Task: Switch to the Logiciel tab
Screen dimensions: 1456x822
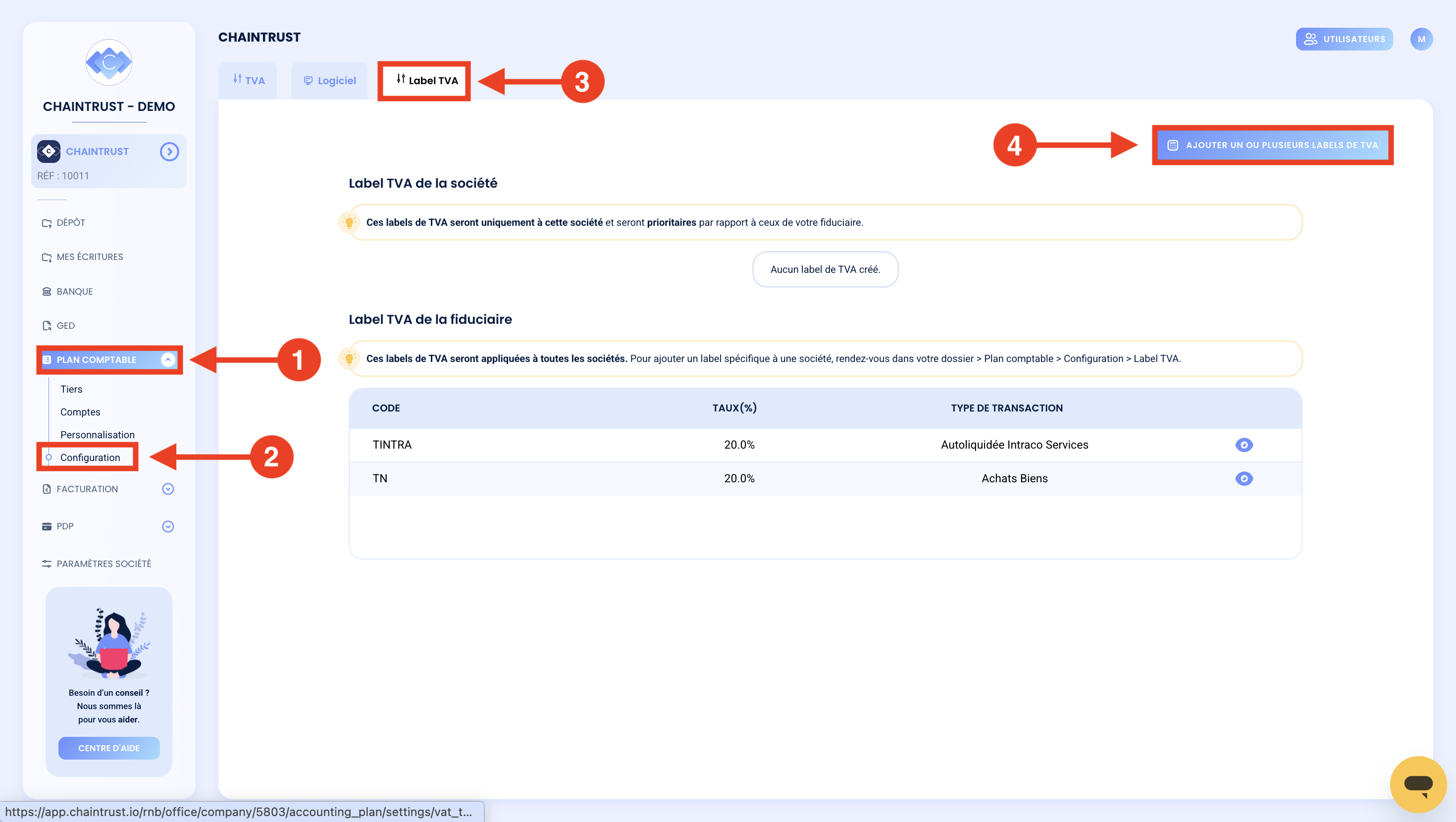Action: 329,80
